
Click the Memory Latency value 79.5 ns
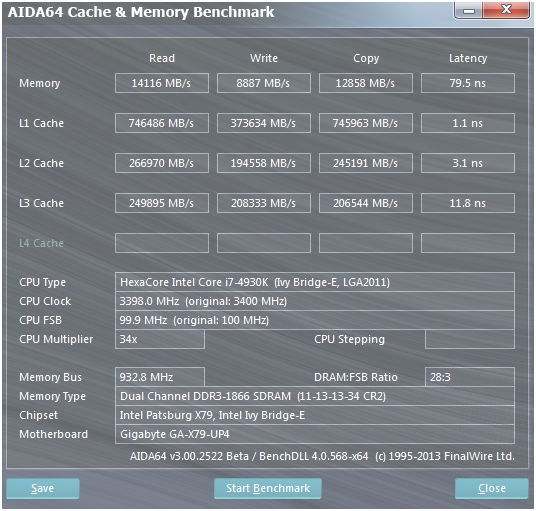click(x=468, y=83)
